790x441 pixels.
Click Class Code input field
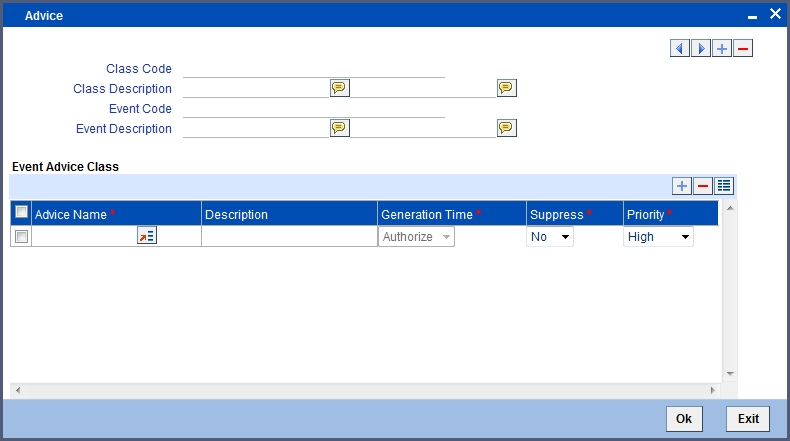coord(314,69)
